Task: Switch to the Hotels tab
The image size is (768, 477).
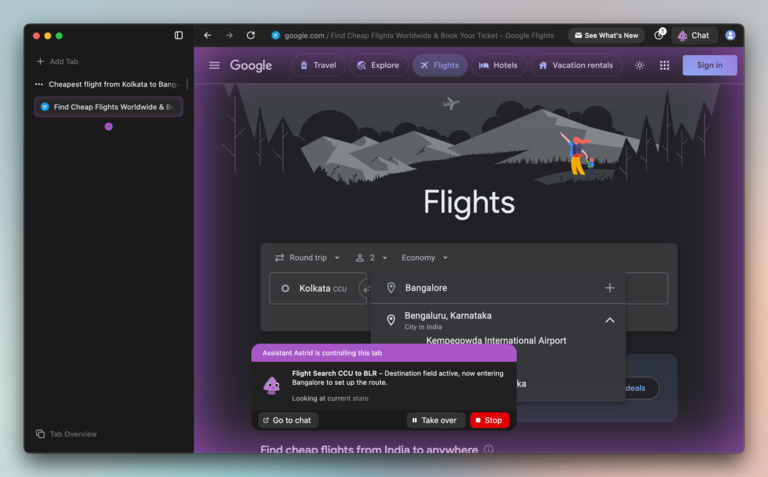Action: (x=499, y=65)
